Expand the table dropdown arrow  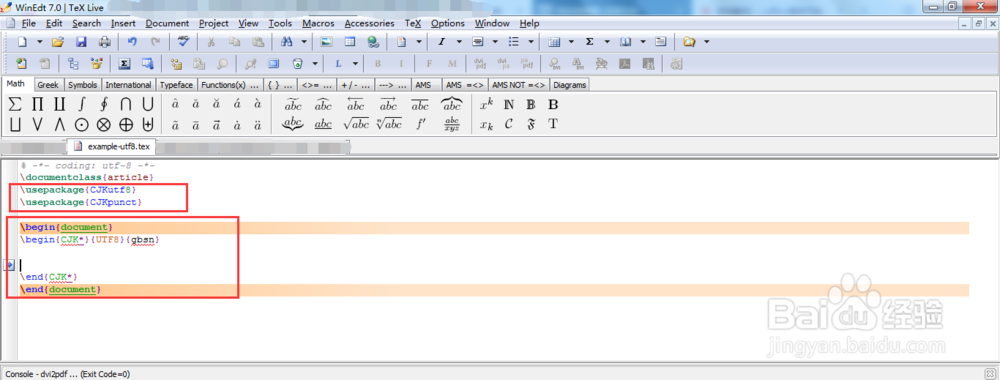click(571, 42)
